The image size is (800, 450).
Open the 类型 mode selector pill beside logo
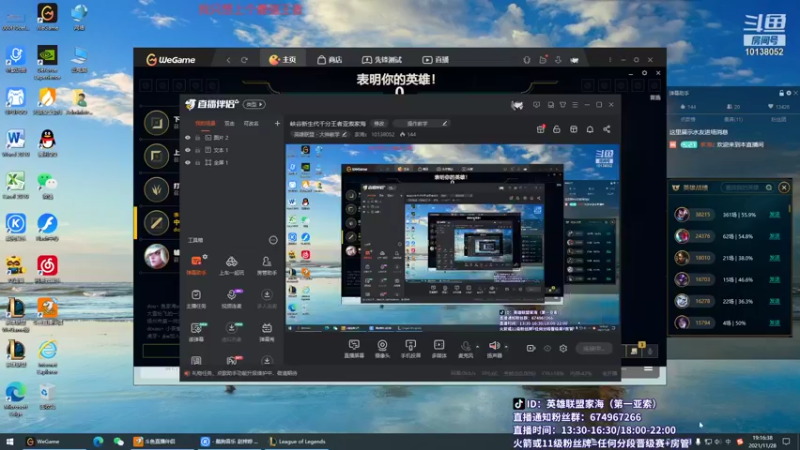pos(254,104)
